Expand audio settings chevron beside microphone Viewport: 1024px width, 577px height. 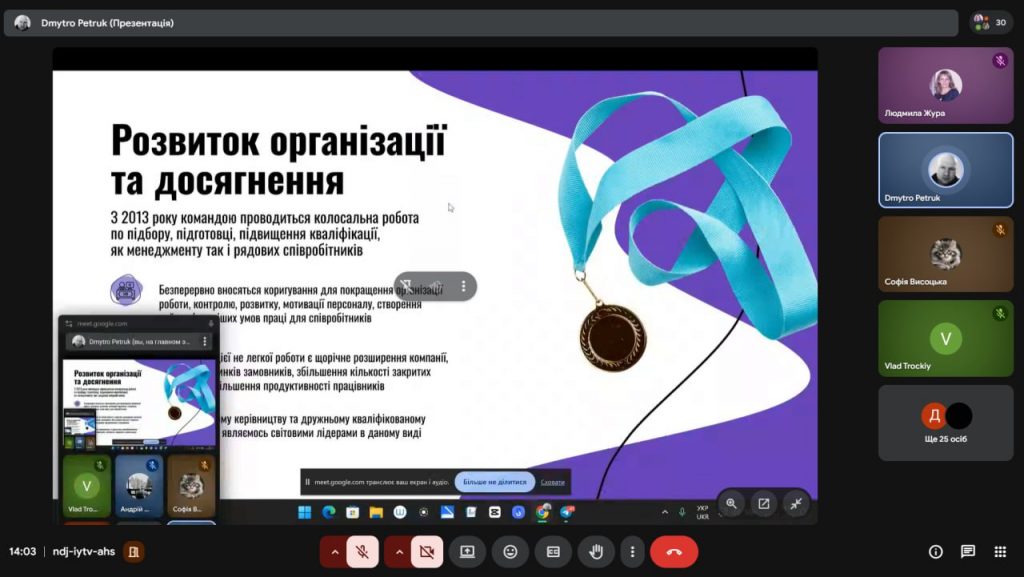point(334,551)
